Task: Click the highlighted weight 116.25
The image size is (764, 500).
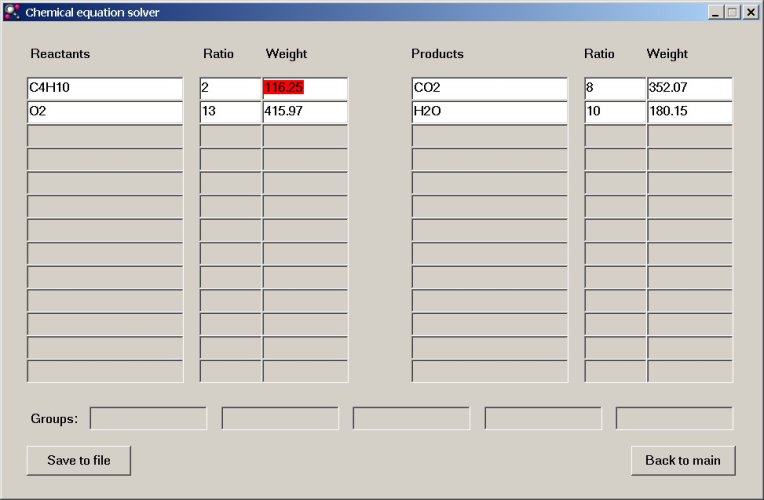Action: tap(284, 88)
